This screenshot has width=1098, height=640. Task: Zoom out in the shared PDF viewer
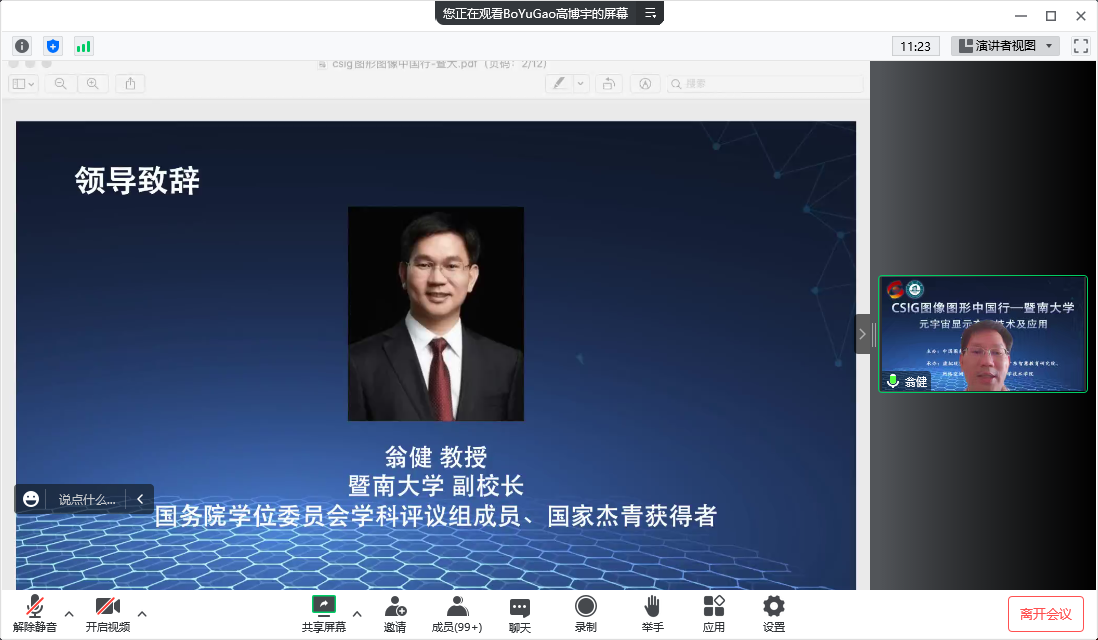[x=61, y=83]
